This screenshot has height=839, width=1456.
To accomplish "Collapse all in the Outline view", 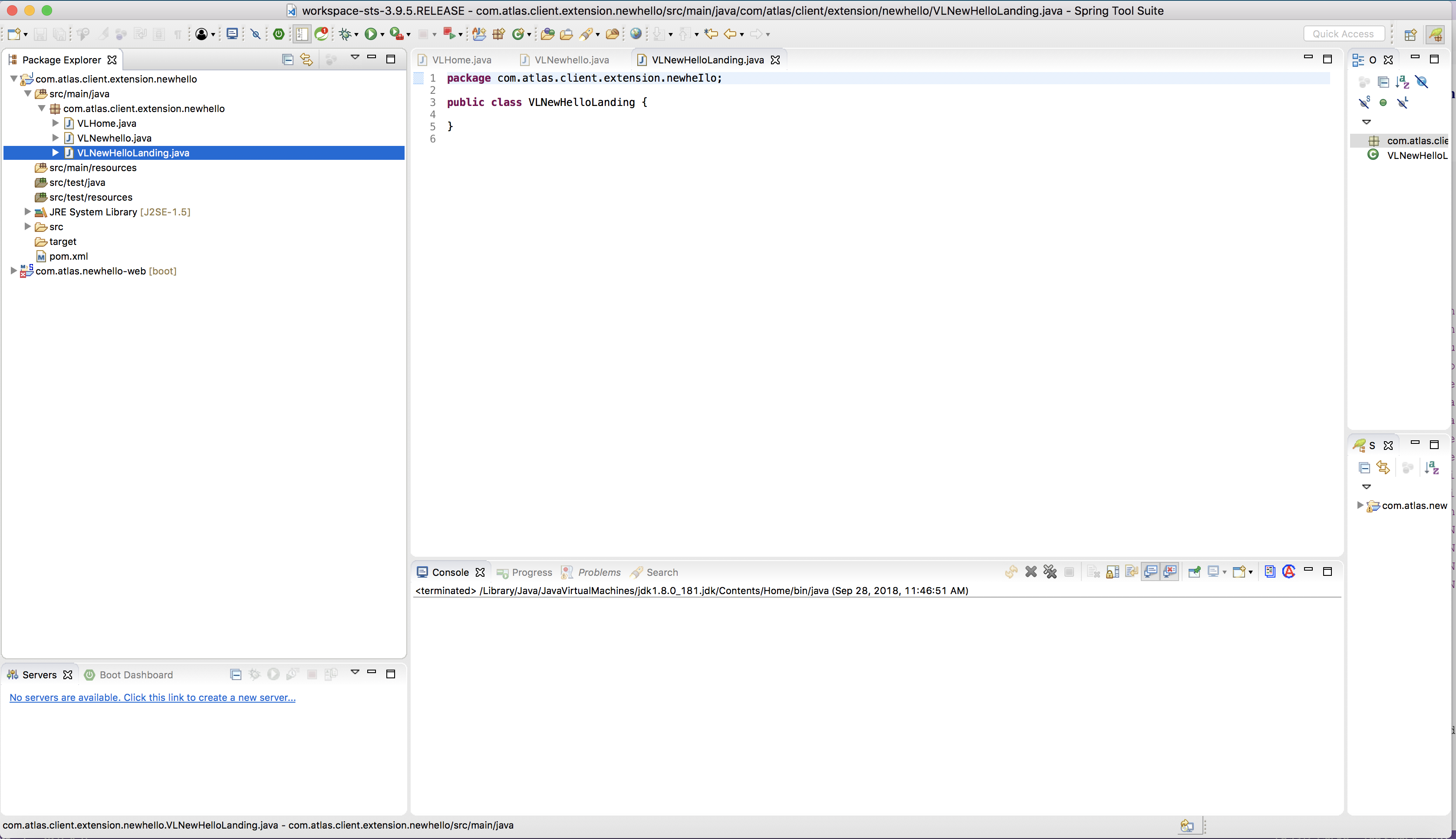I will [1384, 82].
